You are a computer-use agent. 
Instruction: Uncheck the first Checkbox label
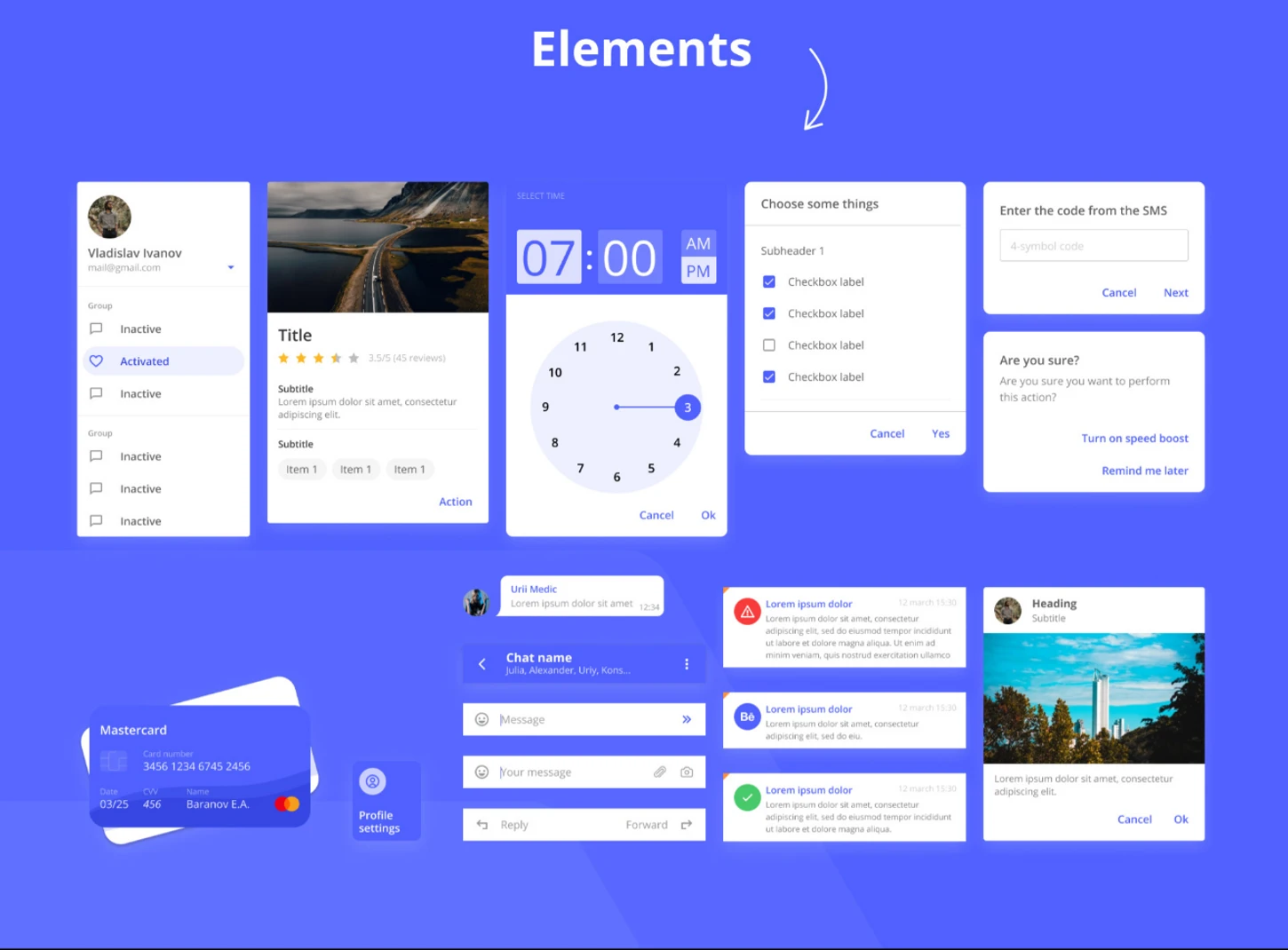[x=768, y=281]
